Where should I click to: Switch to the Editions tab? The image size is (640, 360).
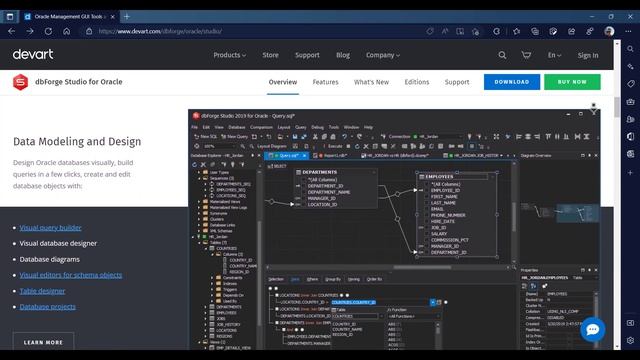coord(417,82)
